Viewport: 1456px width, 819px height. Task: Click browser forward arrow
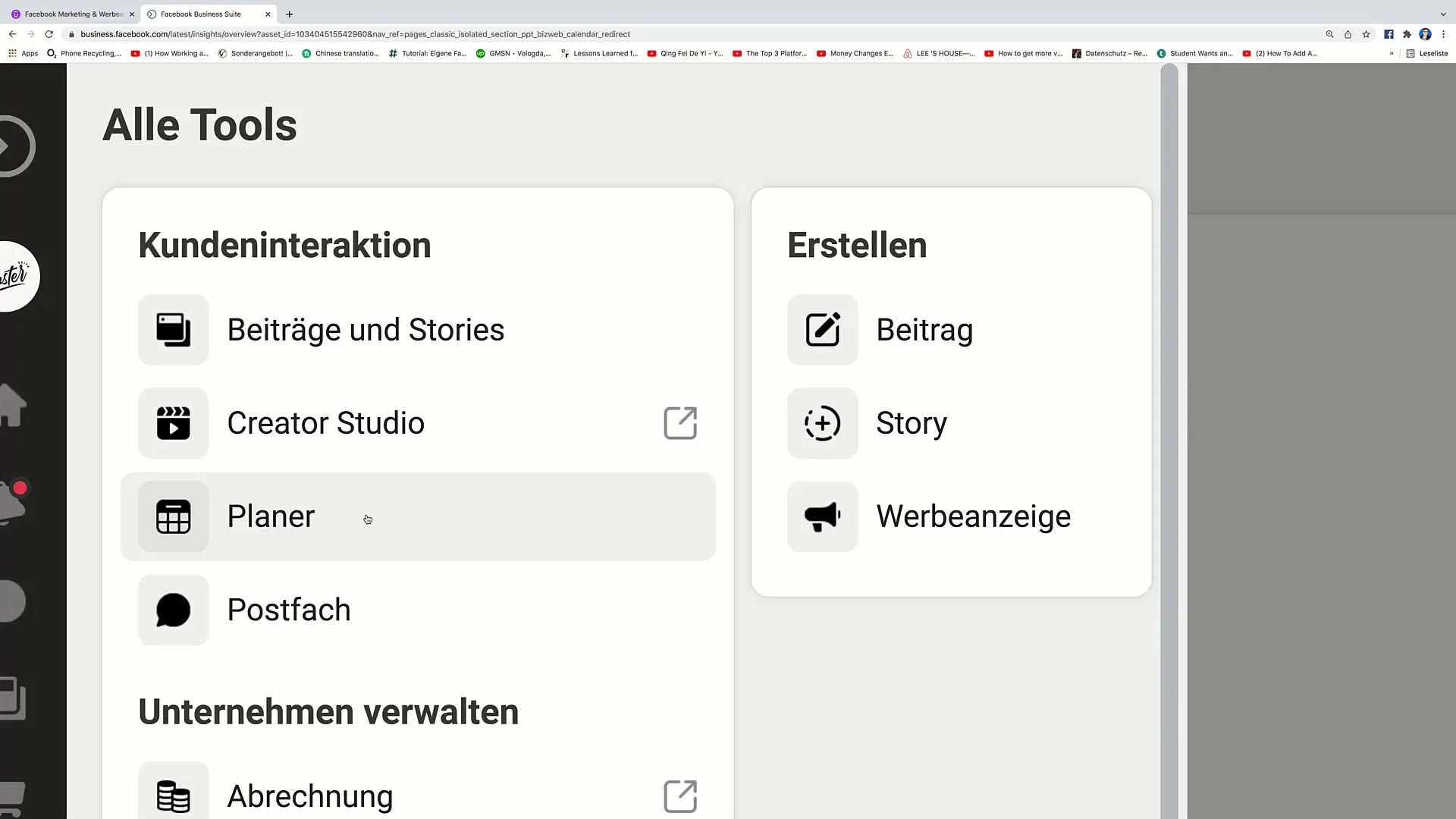[x=30, y=34]
